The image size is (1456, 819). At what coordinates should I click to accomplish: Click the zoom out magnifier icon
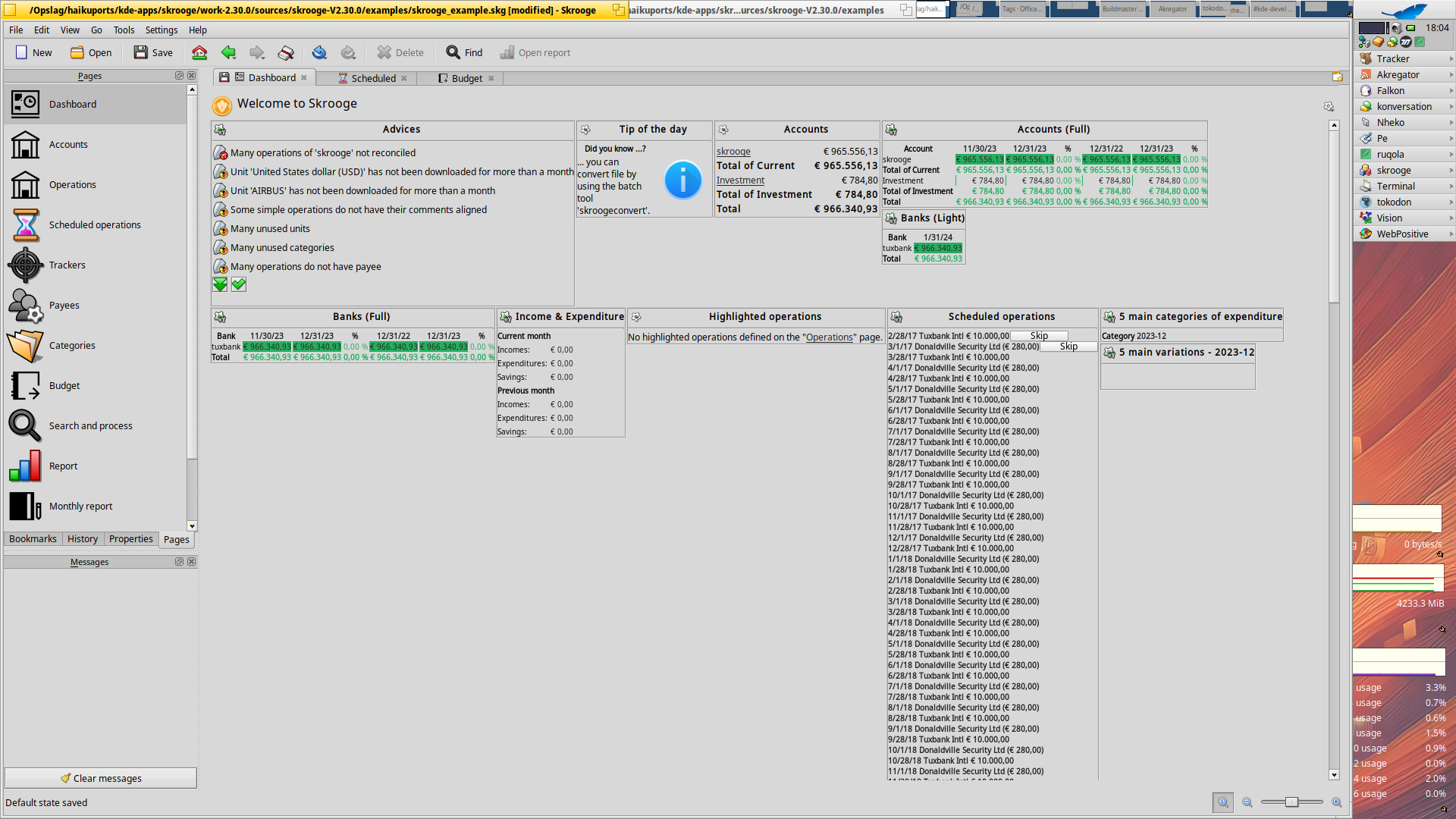point(1247,802)
